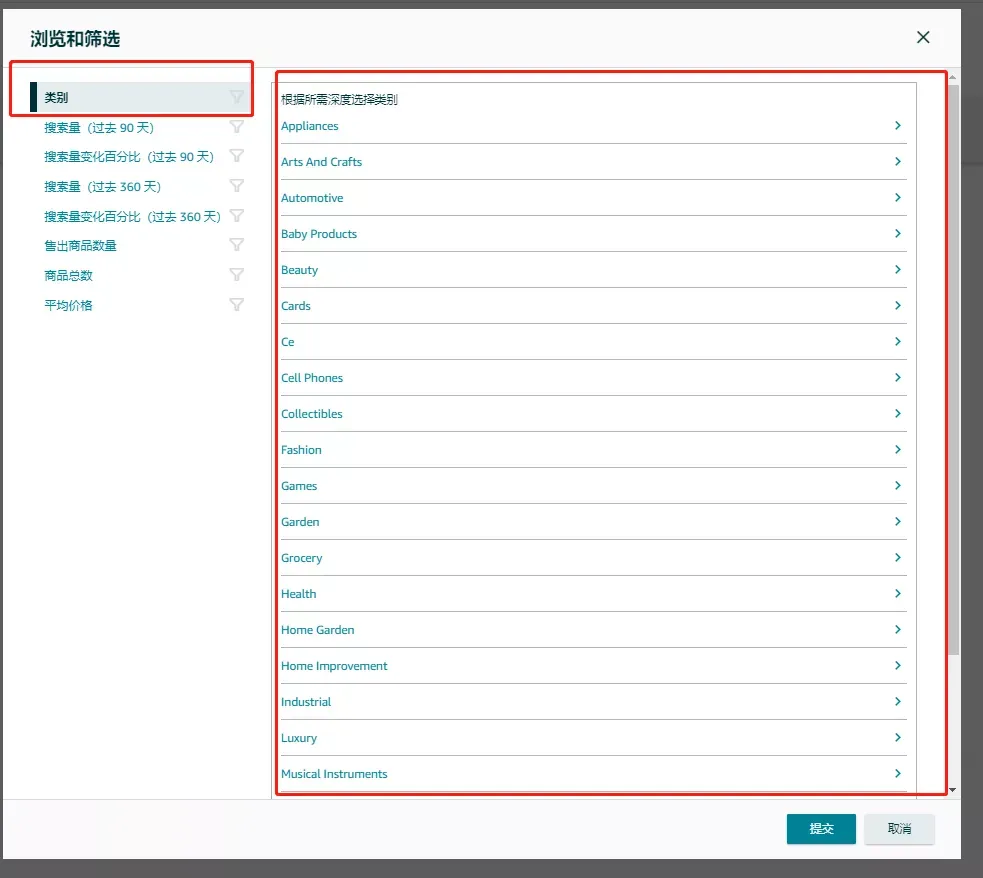The height and width of the screenshot is (878, 983).
Task: Click the funnel icon next to 平均价格
Action: (236, 305)
